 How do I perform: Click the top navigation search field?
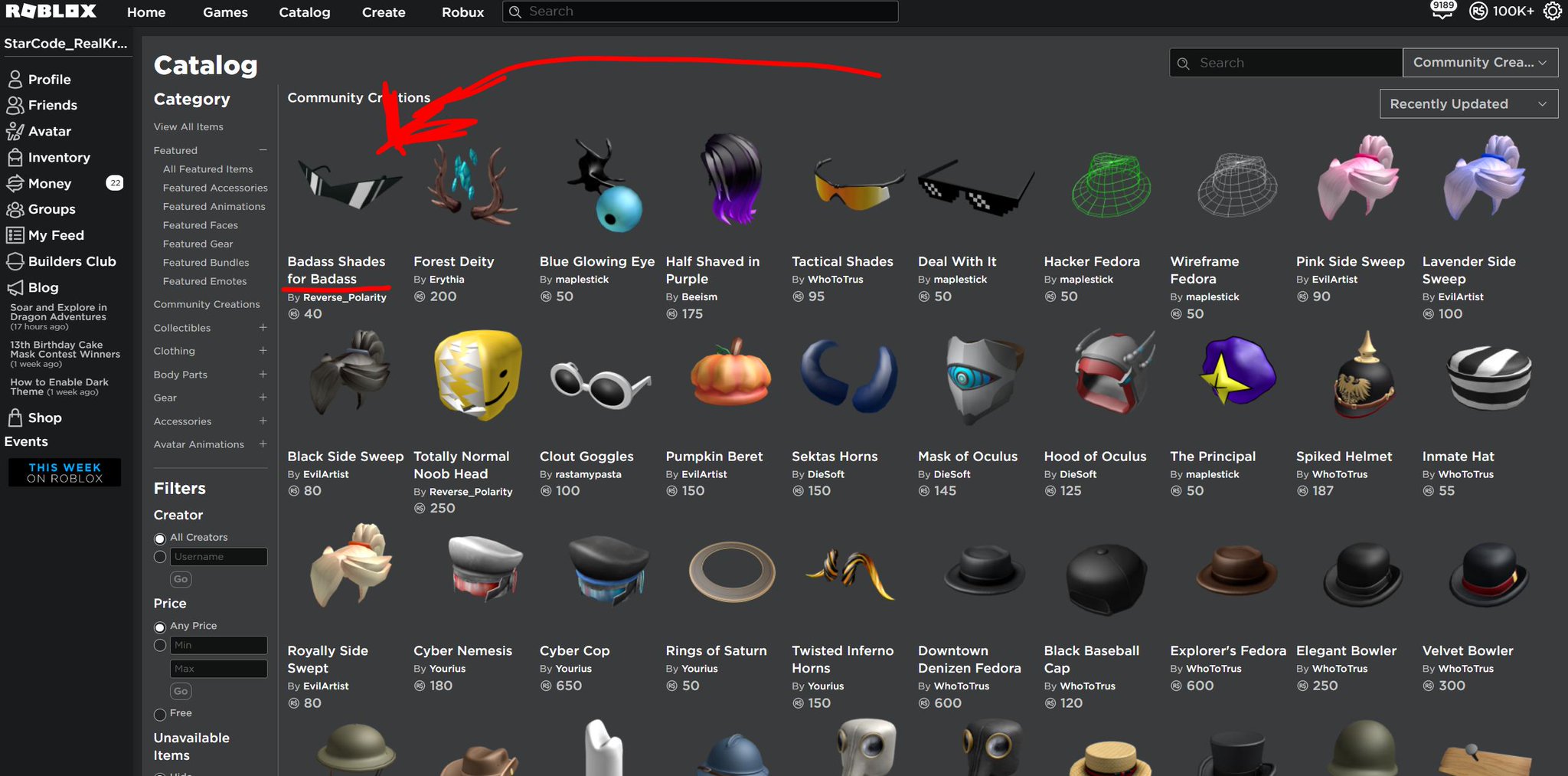tap(700, 11)
